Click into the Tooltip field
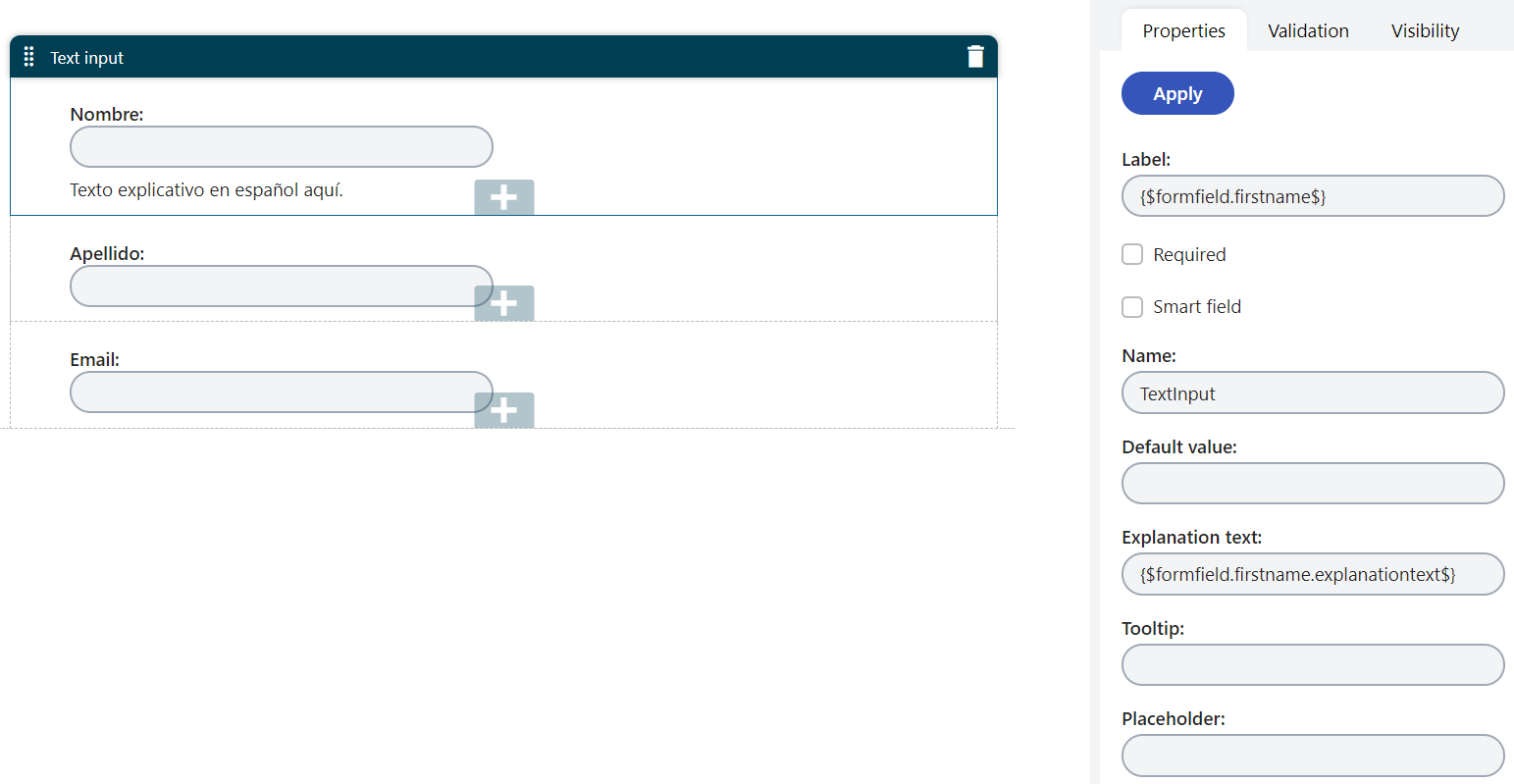This screenshot has width=1514, height=784. 1313,665
